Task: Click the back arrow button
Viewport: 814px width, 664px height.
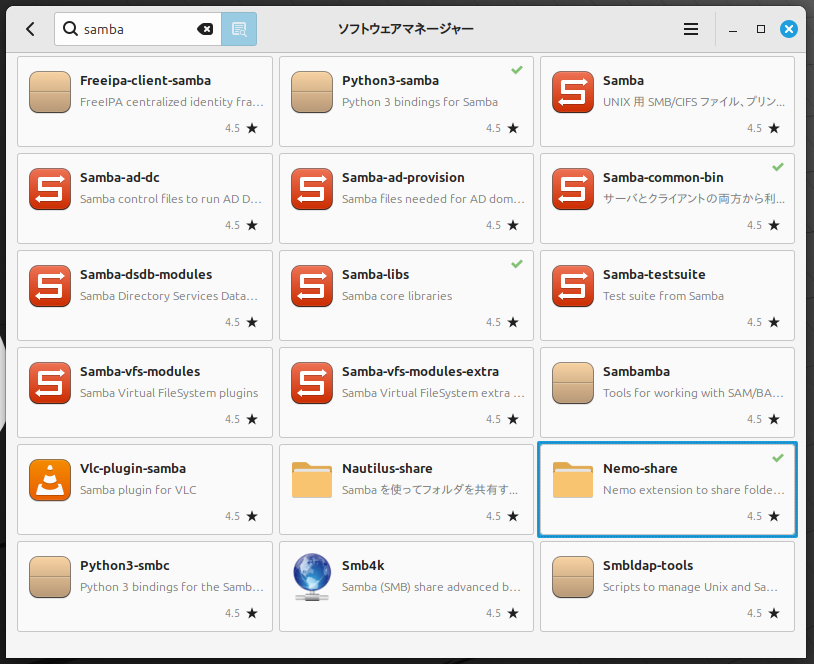Action: (30, 29)
